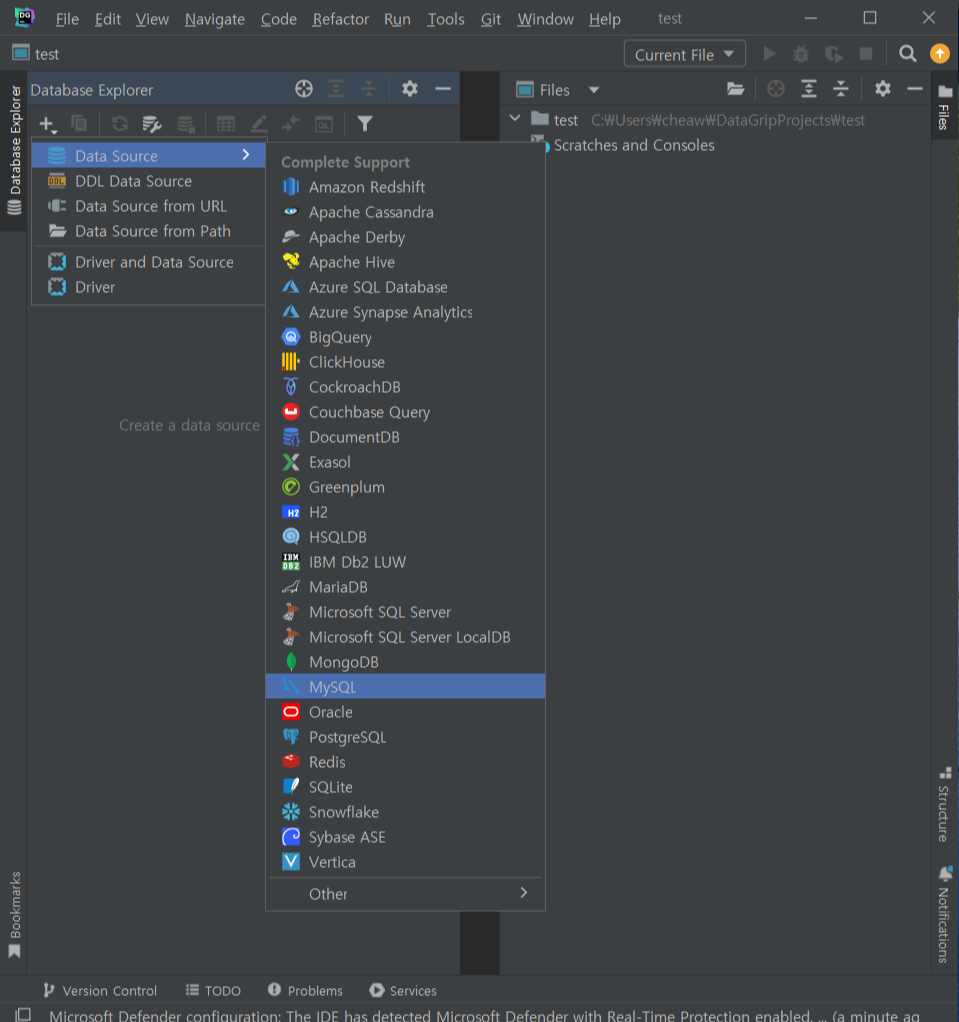Open the Problems tab

point(305,990)
